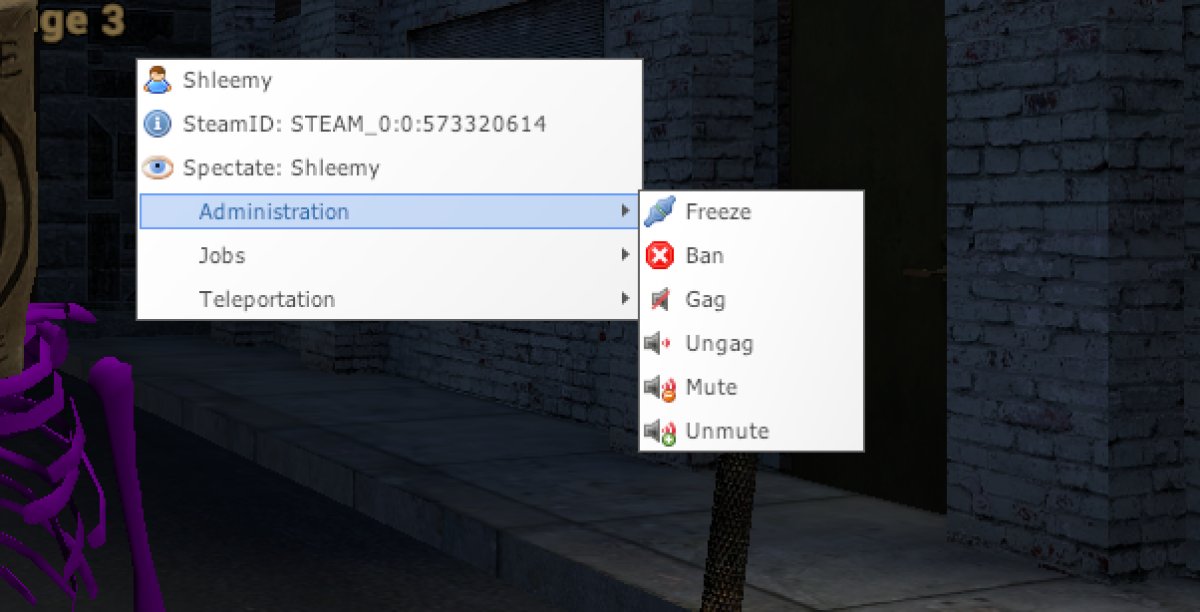Open the Jobs menu entry
This screenshot has width=1200, height=612.
point(389,256)
